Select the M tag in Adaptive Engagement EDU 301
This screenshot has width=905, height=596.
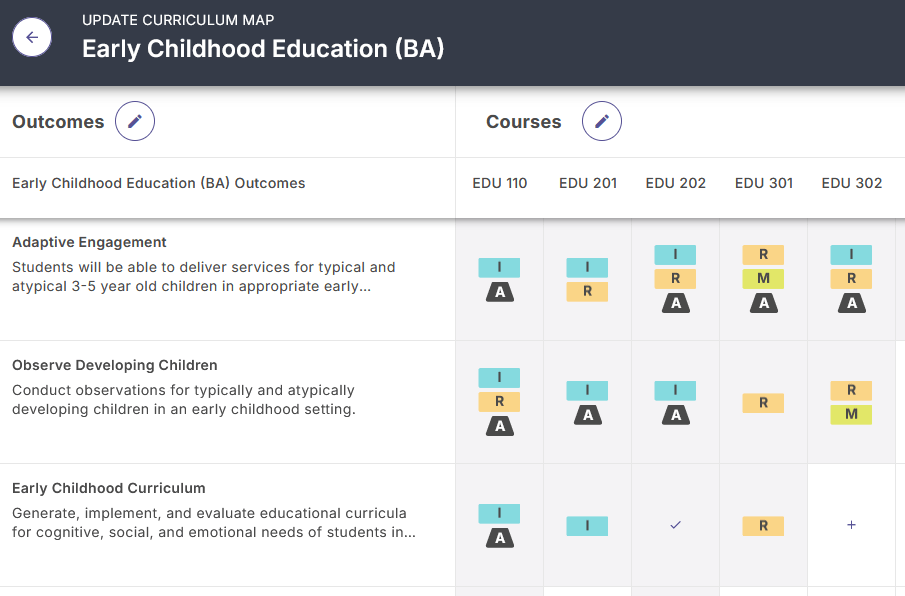pyautogui.click(x=763, y=279)
